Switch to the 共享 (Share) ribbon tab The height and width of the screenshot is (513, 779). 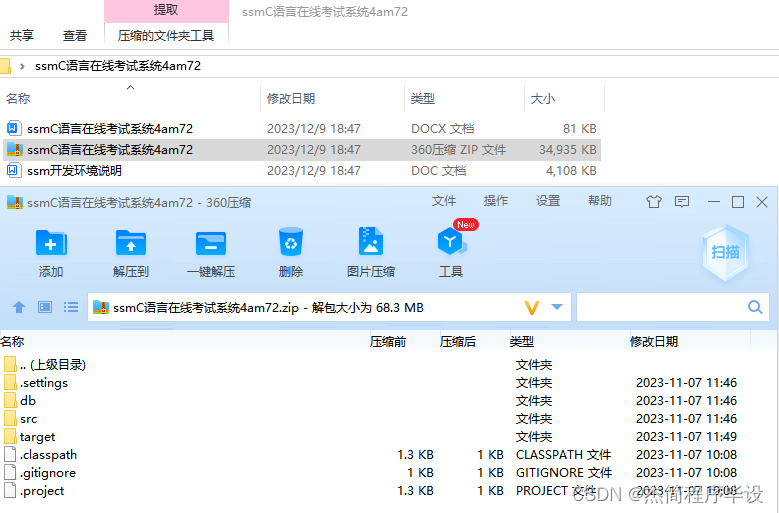tap(22, 35)
